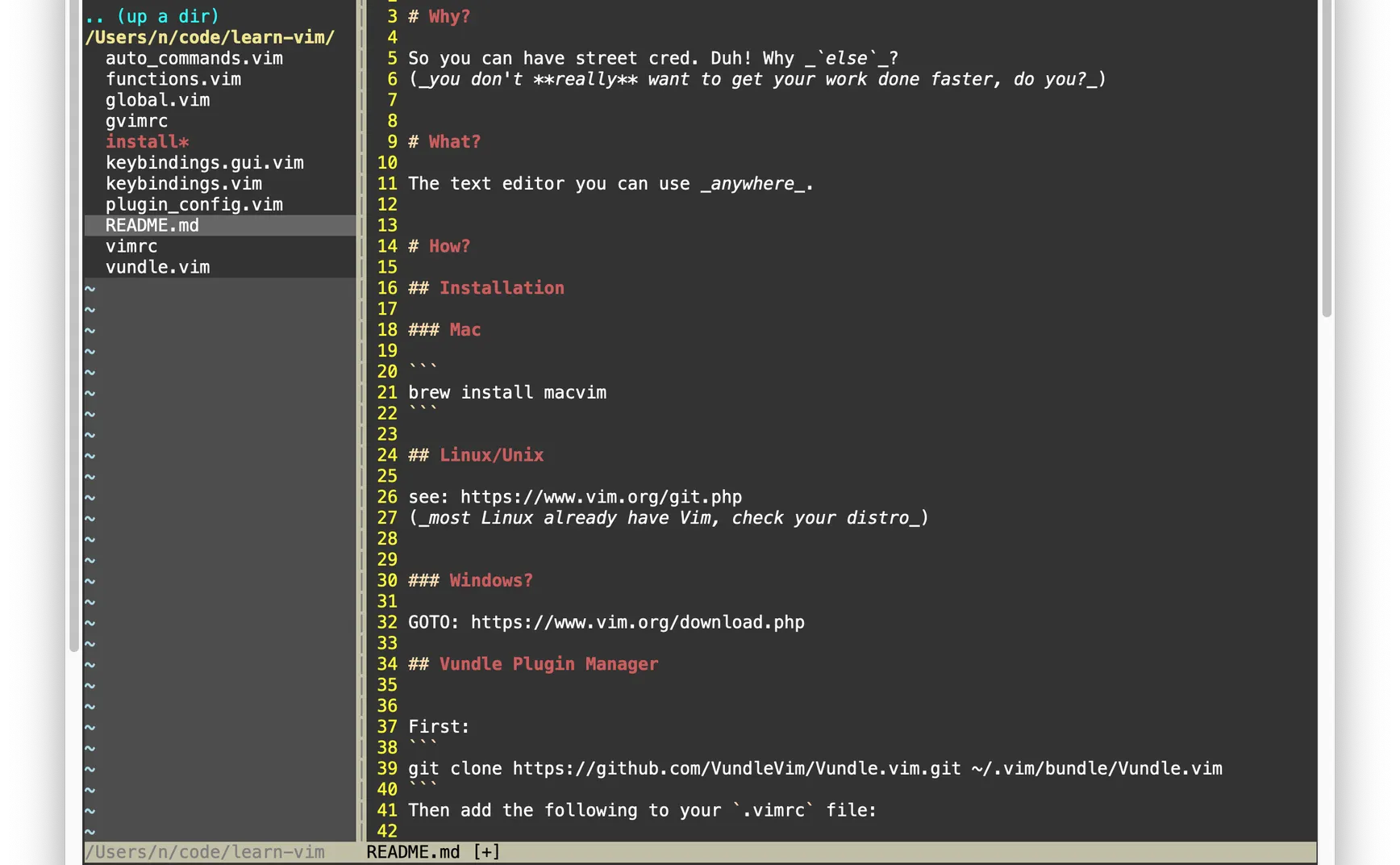Select the install* executable file
Screen dimensions: 1400x865
tap(147, 142)
